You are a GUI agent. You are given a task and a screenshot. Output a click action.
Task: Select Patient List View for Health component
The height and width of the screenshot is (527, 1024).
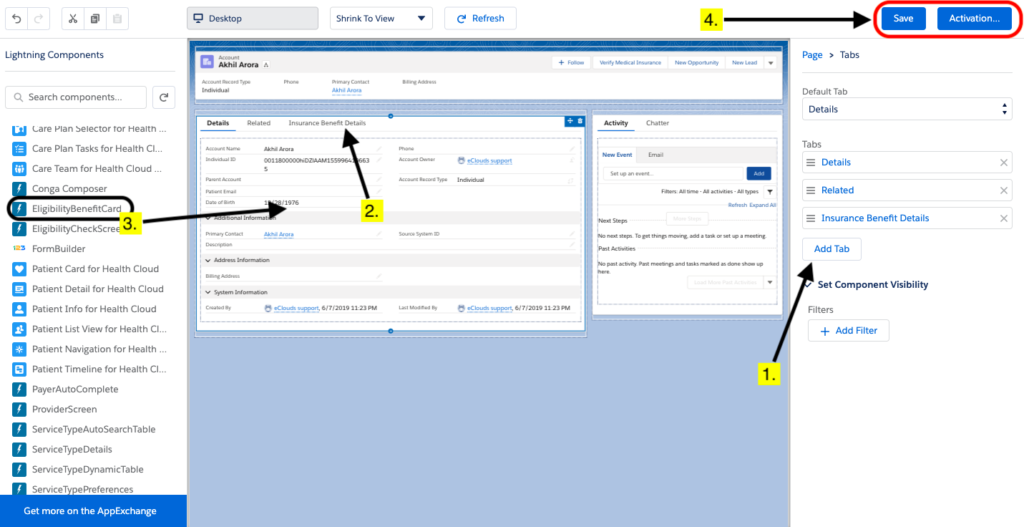point(89,329)
